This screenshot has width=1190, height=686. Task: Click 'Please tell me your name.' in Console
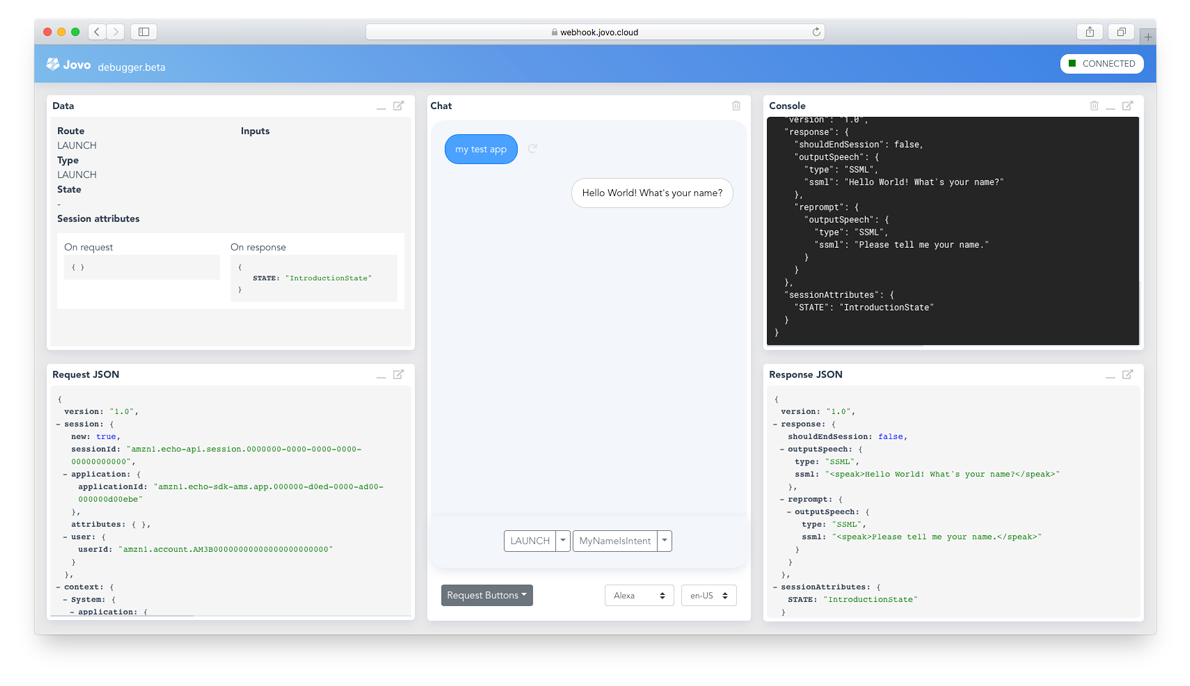(x=922, y=245)
